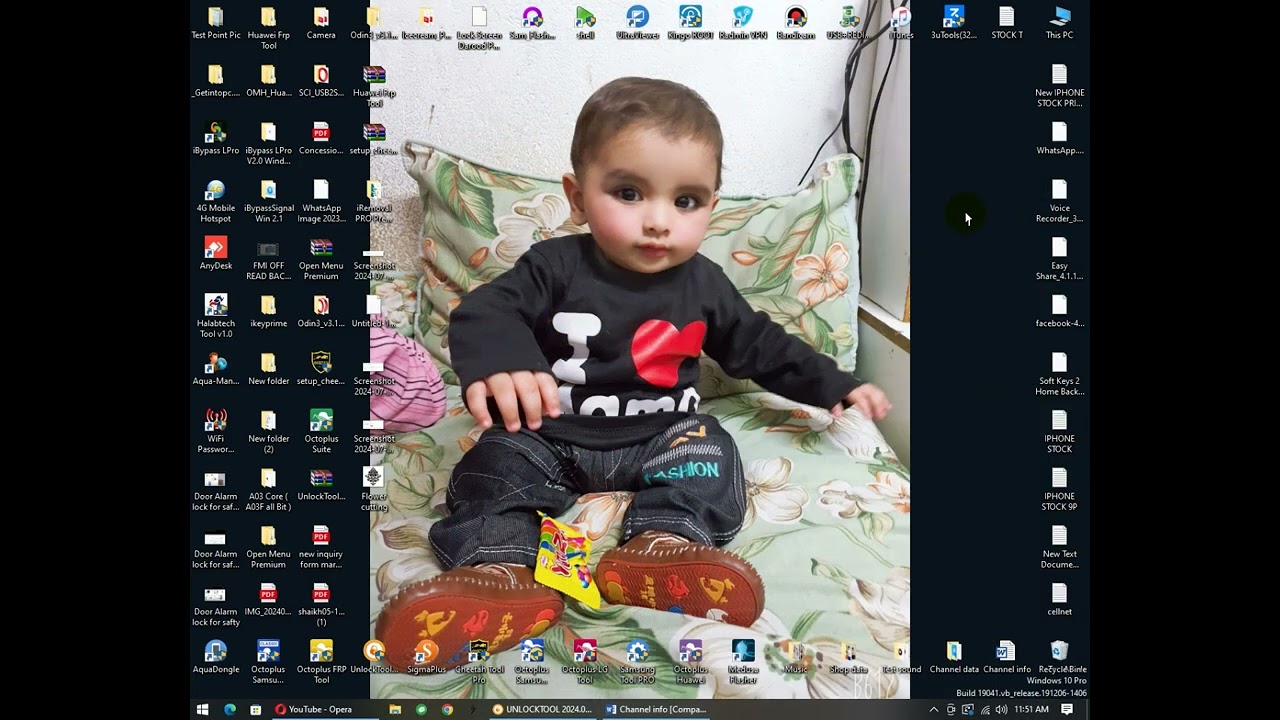Select the Huawei Frp Tool folder
The height and width of the screenshot is (720, 1280).
click(268, 18)
